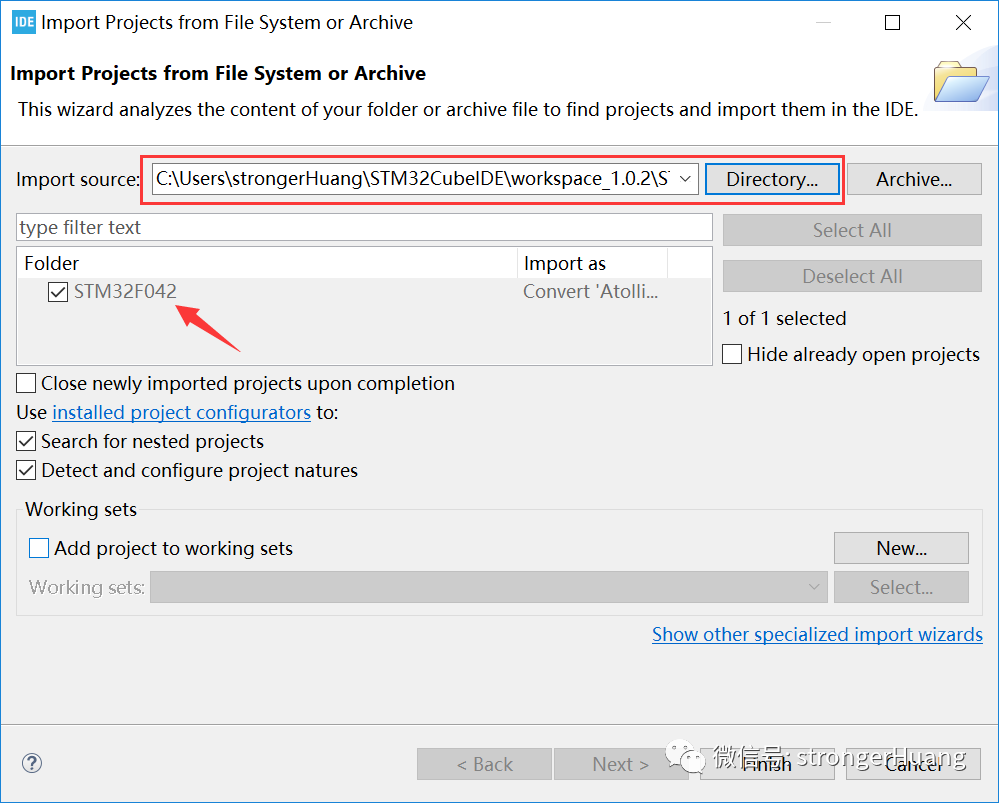Click the Next button
This screenshot has width=999, height=803.
(621, 763)
